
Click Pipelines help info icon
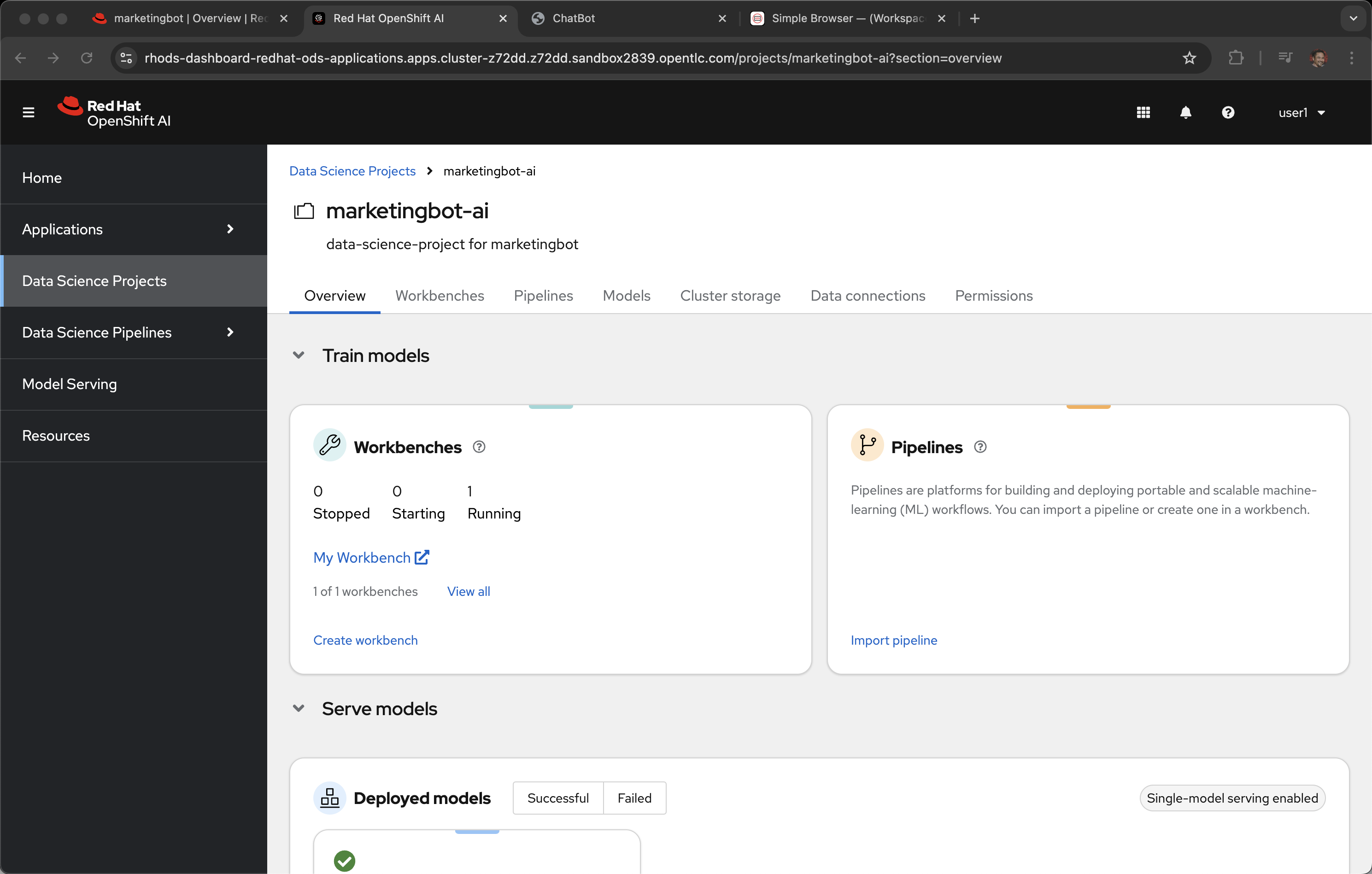point(980,447)
